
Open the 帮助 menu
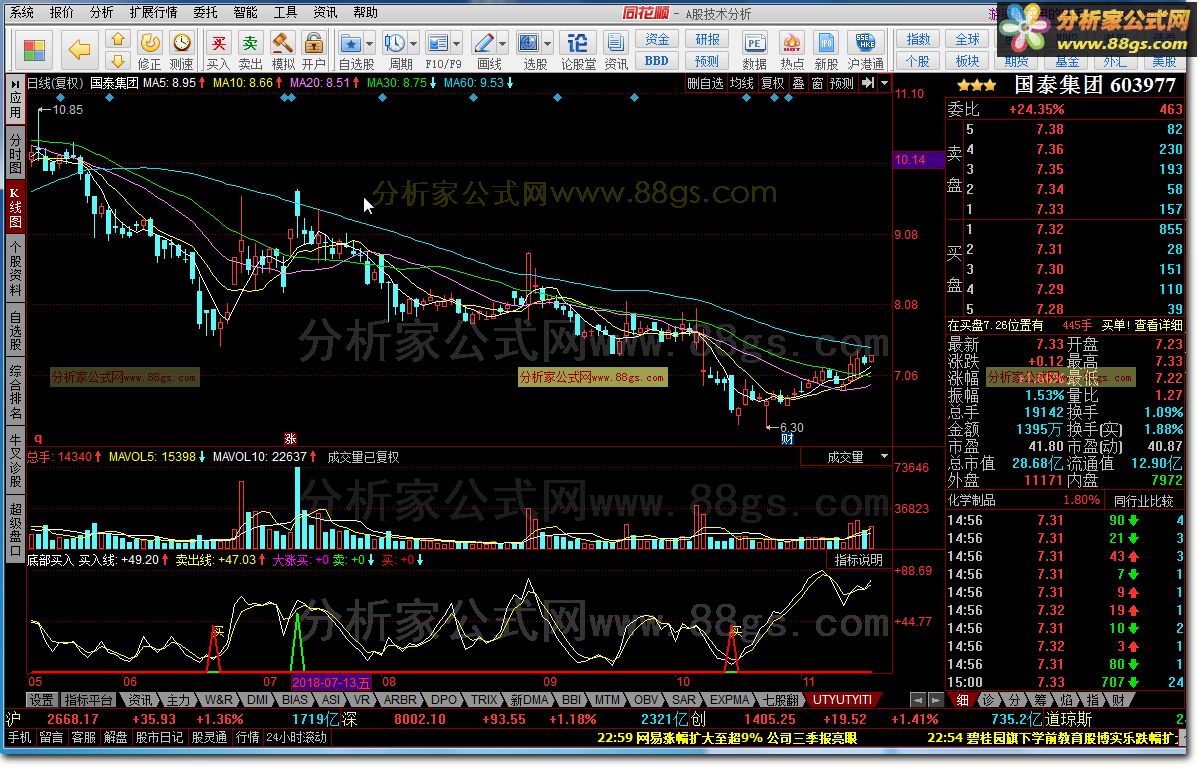click(366, 12)
